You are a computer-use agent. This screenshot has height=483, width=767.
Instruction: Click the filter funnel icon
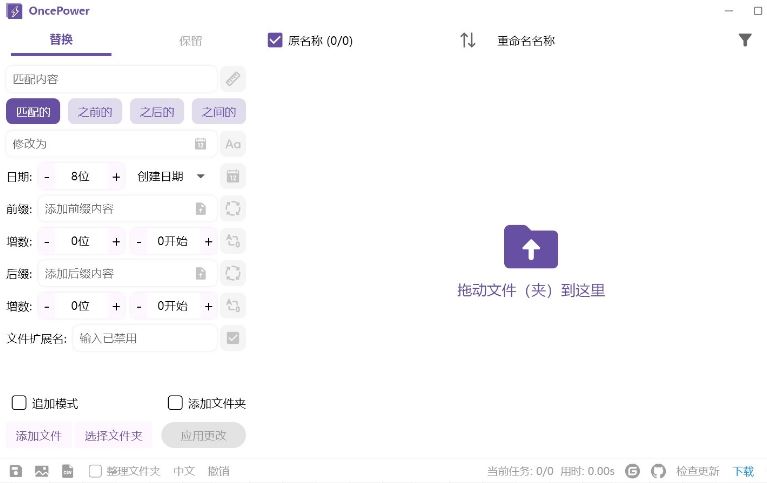pos(744,40)
